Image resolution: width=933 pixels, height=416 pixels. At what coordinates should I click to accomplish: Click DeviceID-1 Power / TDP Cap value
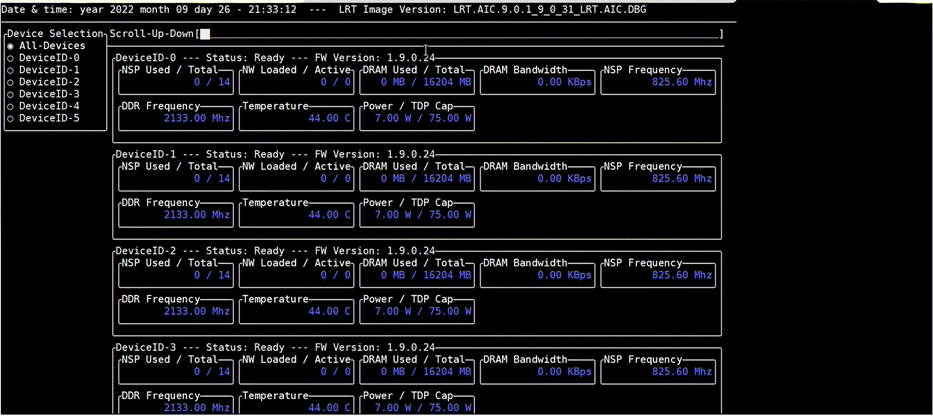tap(423, 215)
